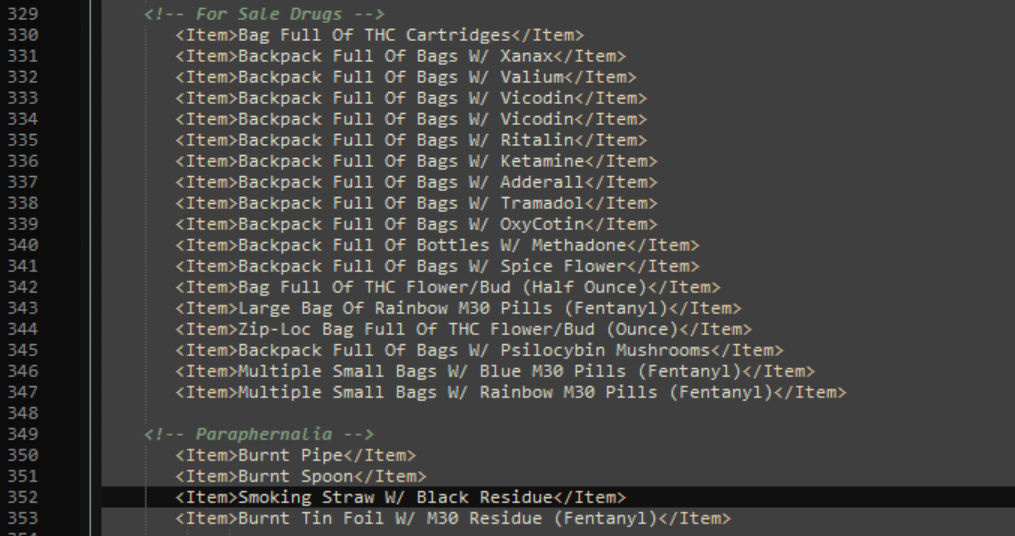Click line number 353 in the gutter
This screenshot has width=1015, height=536.
[x=21, y=518]
